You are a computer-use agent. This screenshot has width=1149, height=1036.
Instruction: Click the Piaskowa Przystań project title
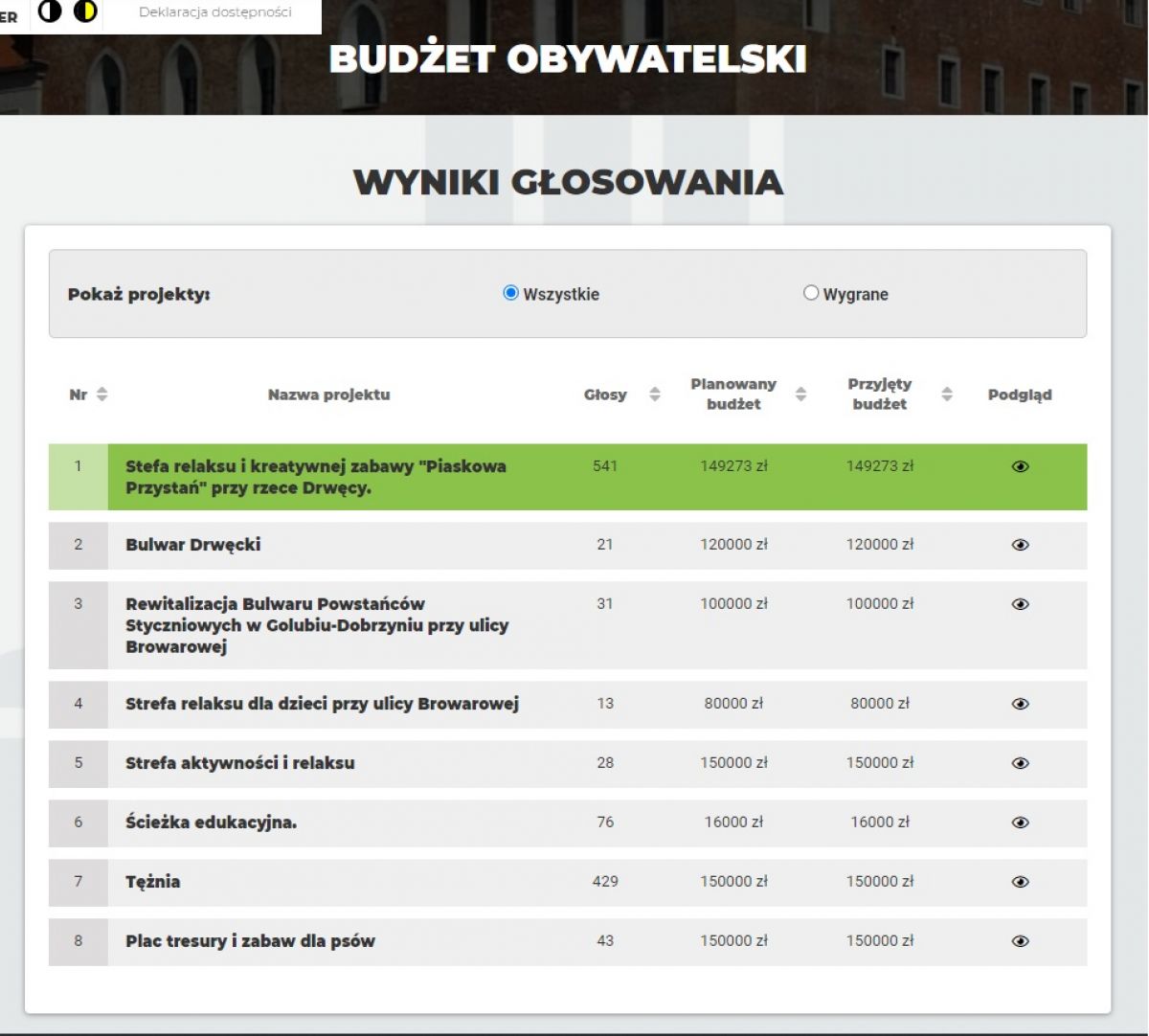pyautogui.click(x=316, y=477)
